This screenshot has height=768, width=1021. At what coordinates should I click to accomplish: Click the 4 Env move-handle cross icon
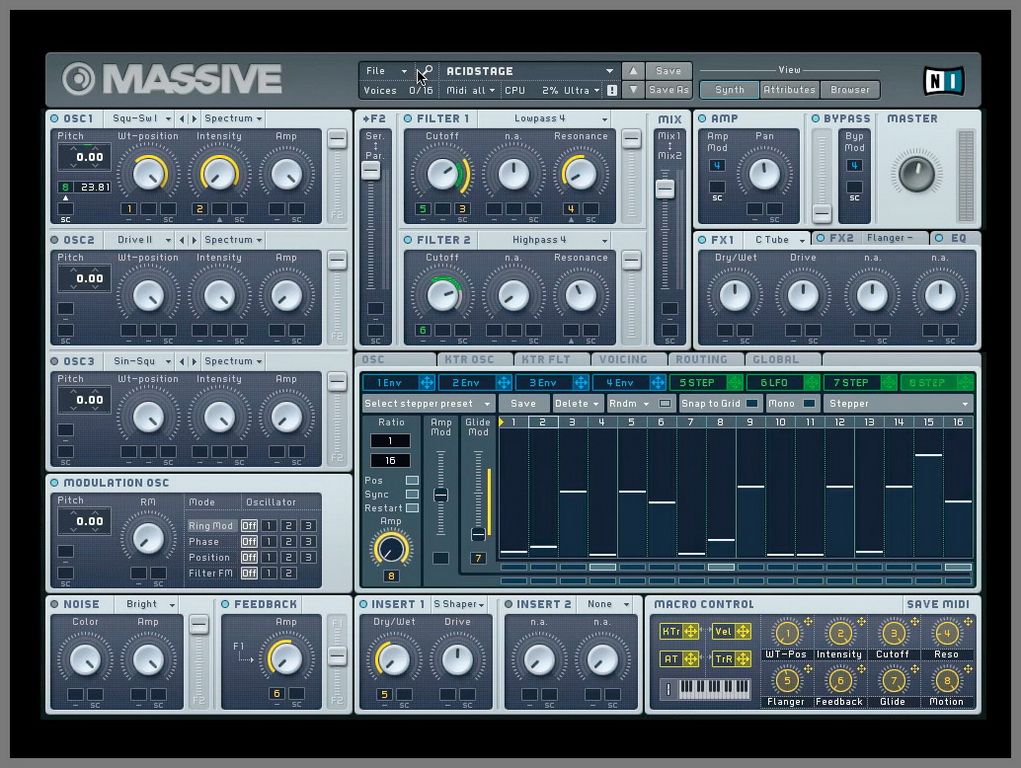coord(658,383)
